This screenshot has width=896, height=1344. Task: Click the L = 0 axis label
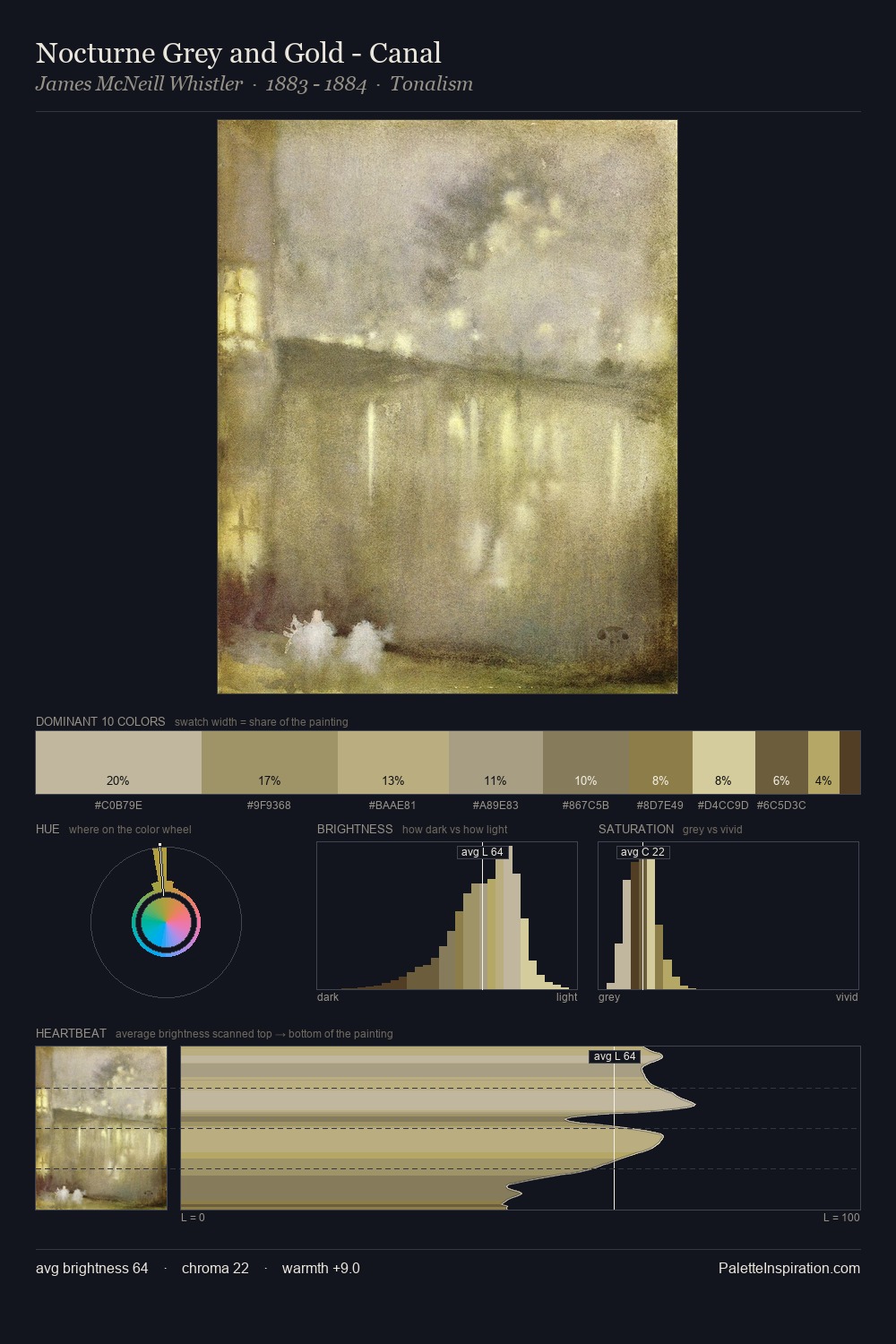[x=193, y=1218]
